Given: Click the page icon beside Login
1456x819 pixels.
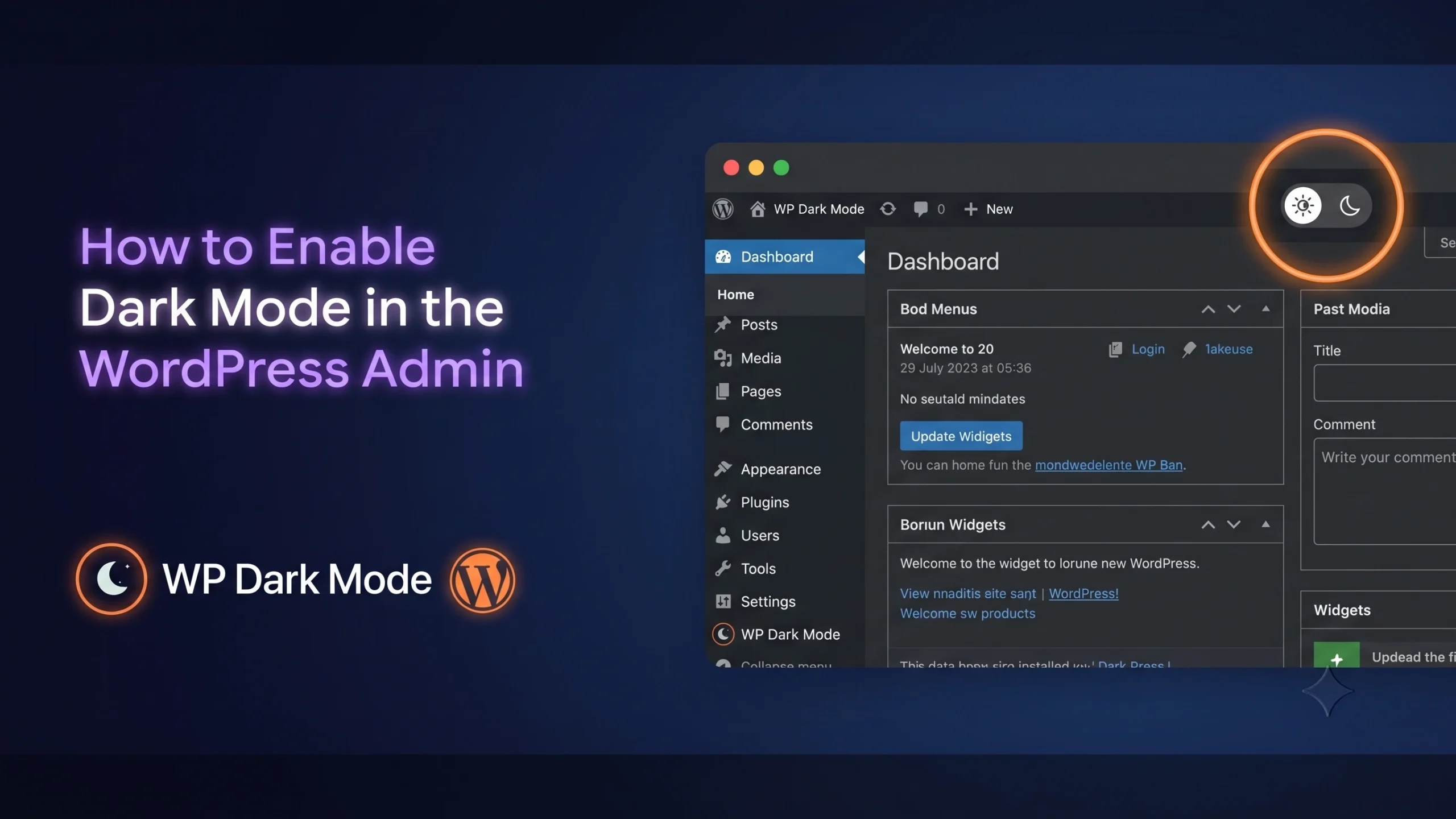Looking at the screenshot, I should 1115,349.
